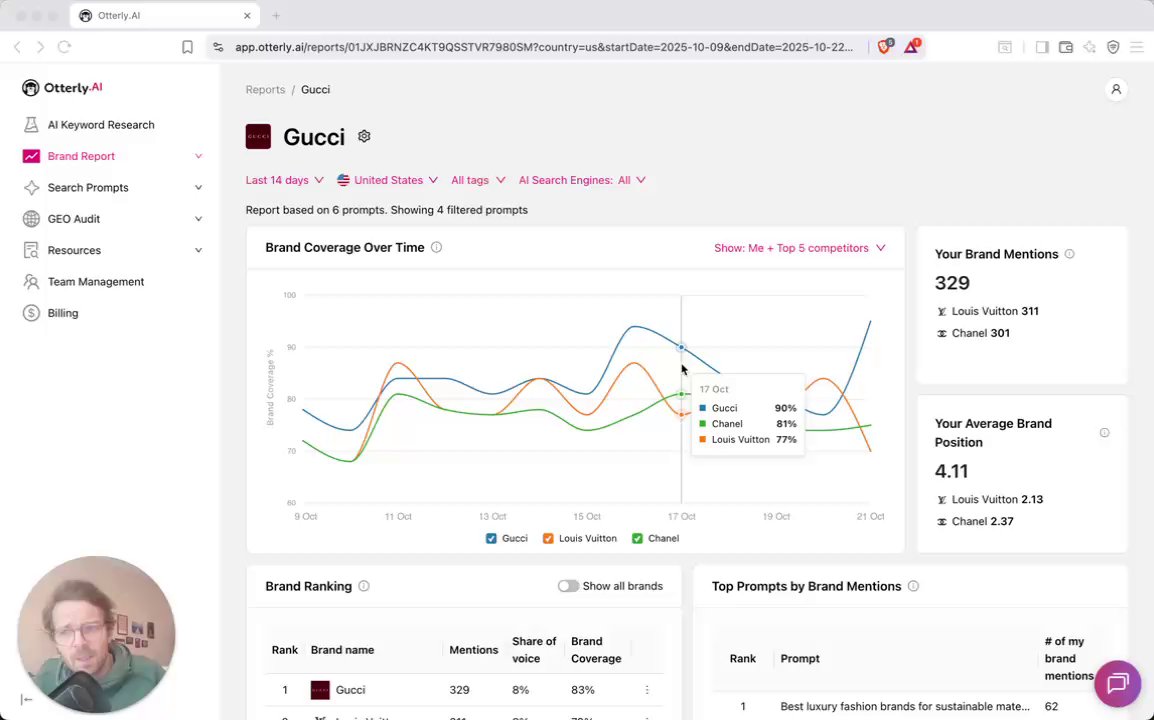Image resolution: width=1154 pixels, height=720 pixels.
Task: Open the All tags filter dropdown
Action: tap(478, 180)
